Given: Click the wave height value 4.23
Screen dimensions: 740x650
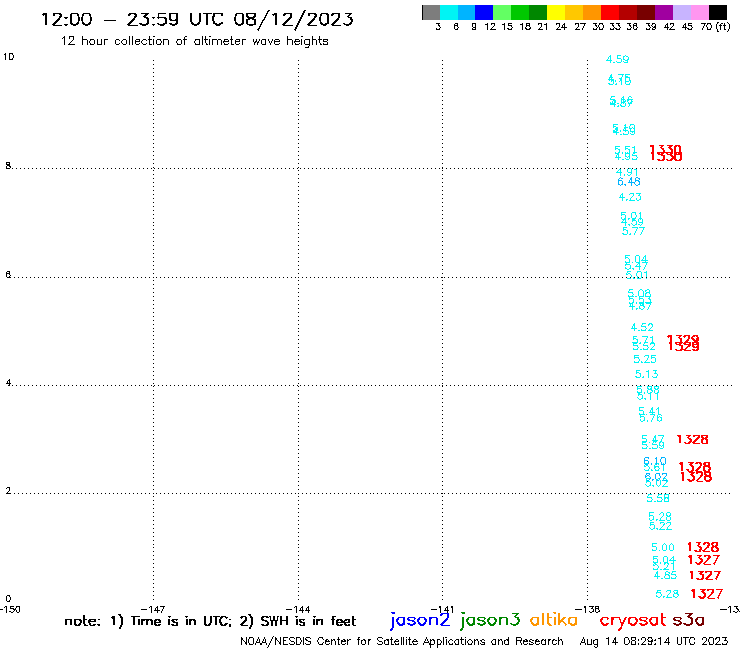Looking at the screenshot, I should point(630,197).
